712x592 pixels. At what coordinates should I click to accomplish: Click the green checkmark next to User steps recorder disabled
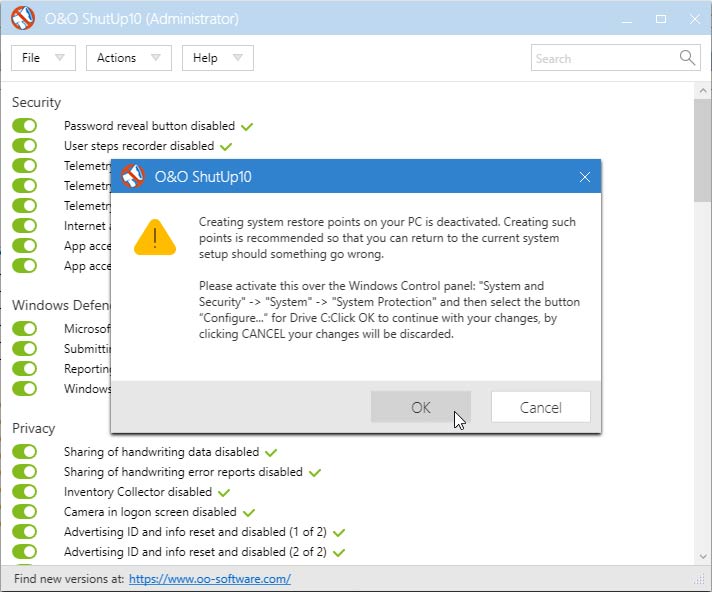tap(226, 147)
